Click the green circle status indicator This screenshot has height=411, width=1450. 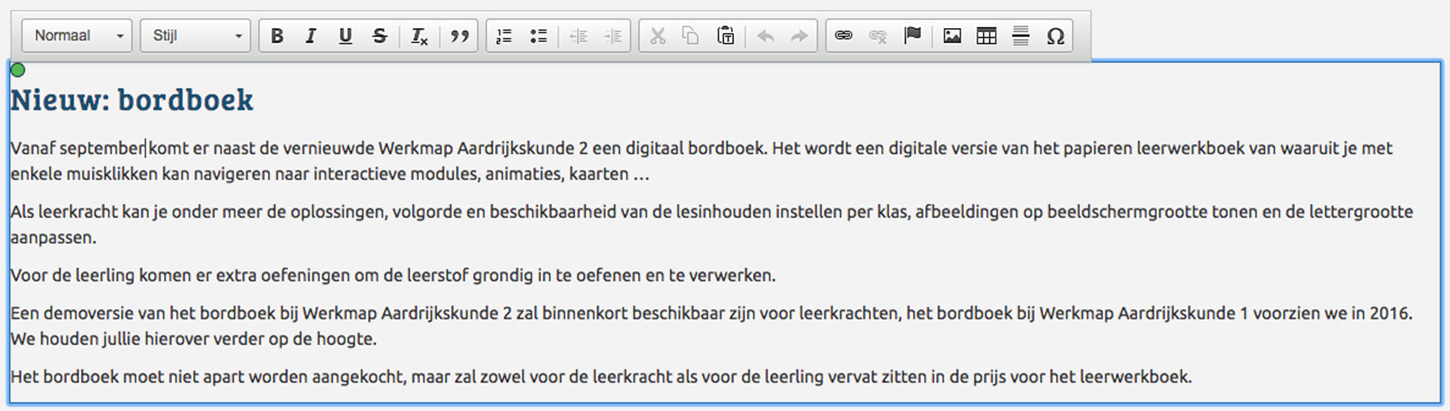click(17, 69)
